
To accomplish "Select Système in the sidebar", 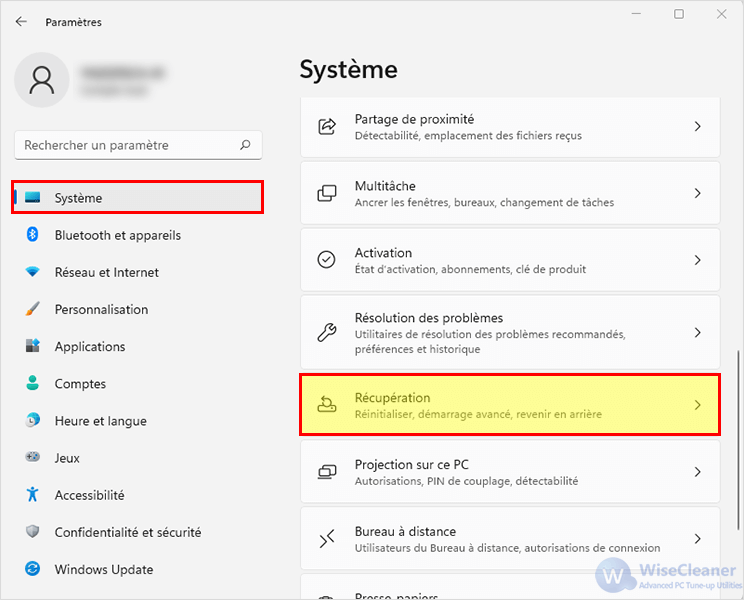I will [x=138, y=197].
